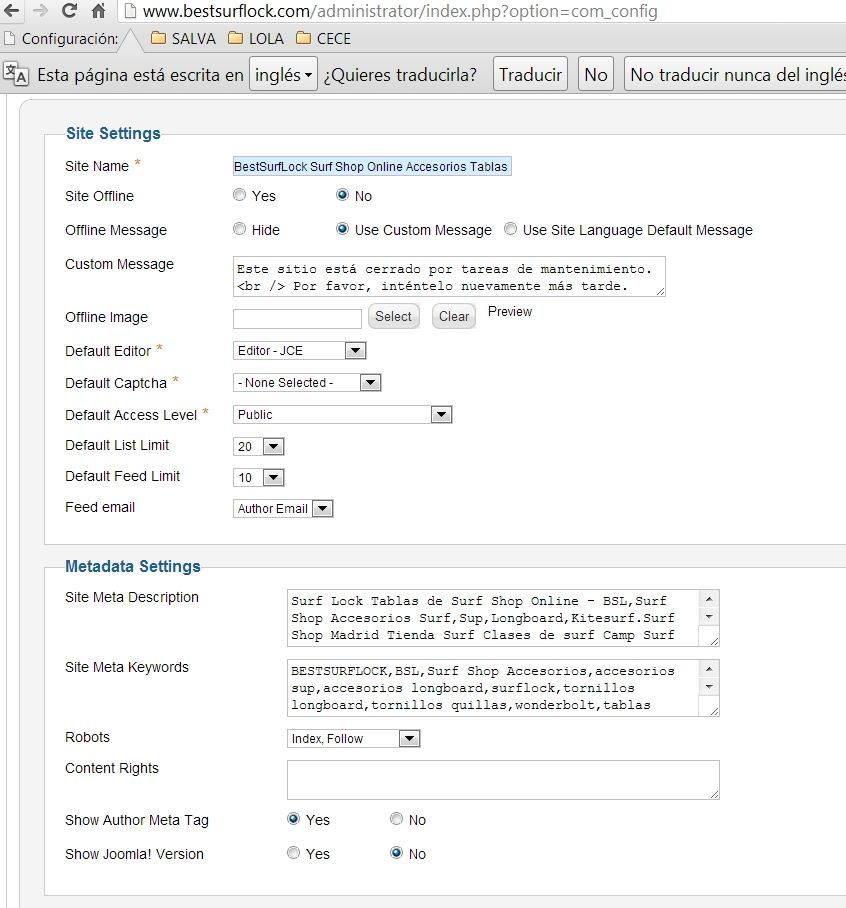
Task: Open the Default Access Level dropdown
Action: click(342, 415)
